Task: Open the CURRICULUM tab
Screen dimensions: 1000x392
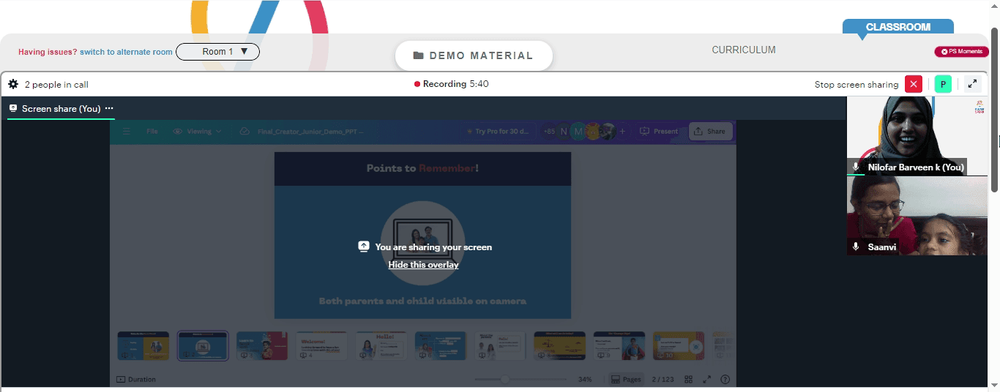Action: (x=744, y=50)
